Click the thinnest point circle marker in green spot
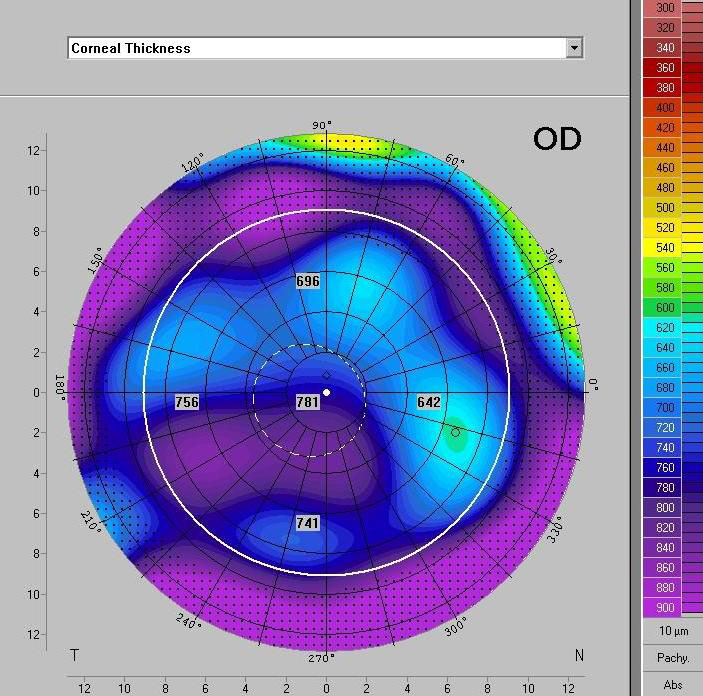Screen dimensions: 703x696 click(455, 433)
